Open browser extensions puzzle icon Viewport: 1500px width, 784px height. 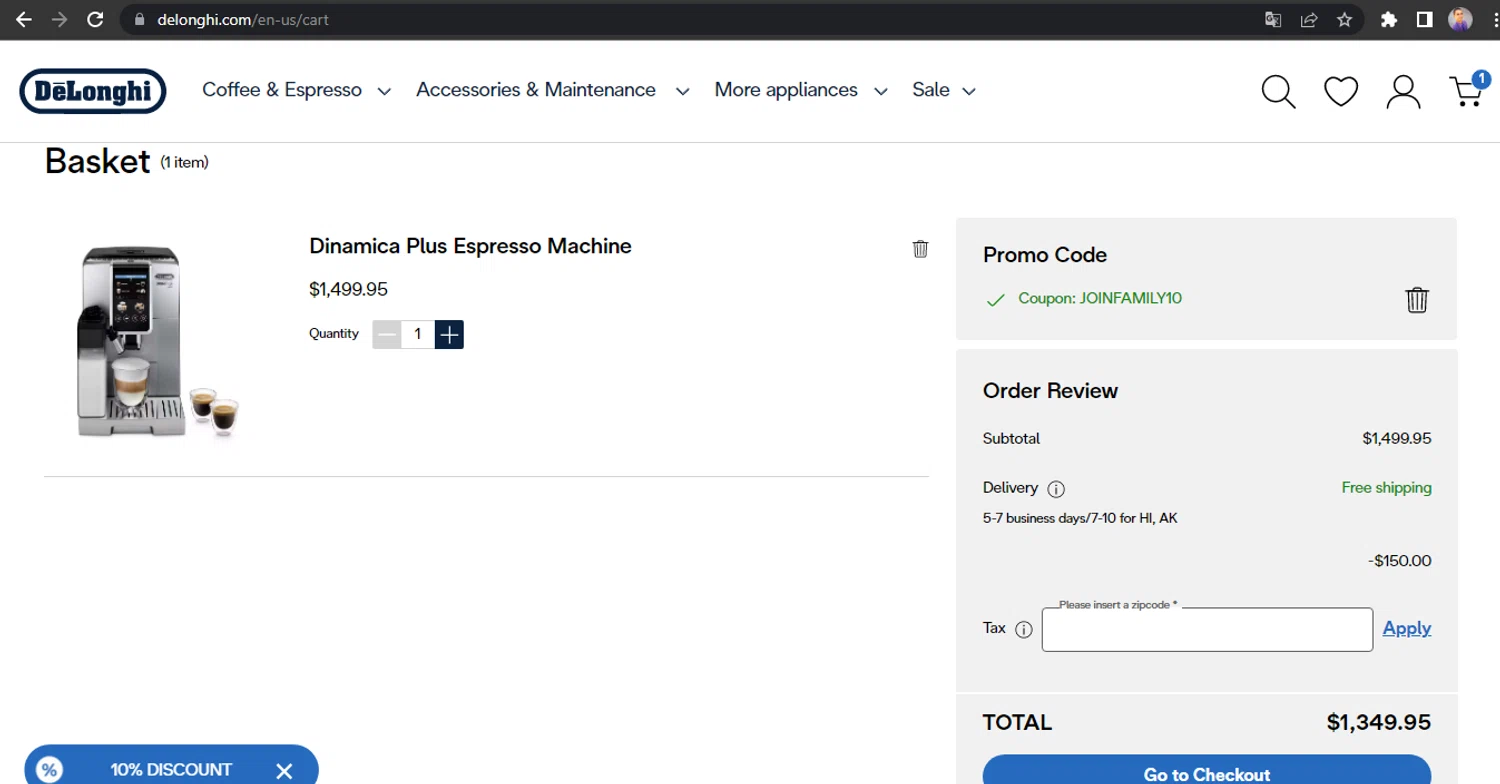(x=1388, y=19)
